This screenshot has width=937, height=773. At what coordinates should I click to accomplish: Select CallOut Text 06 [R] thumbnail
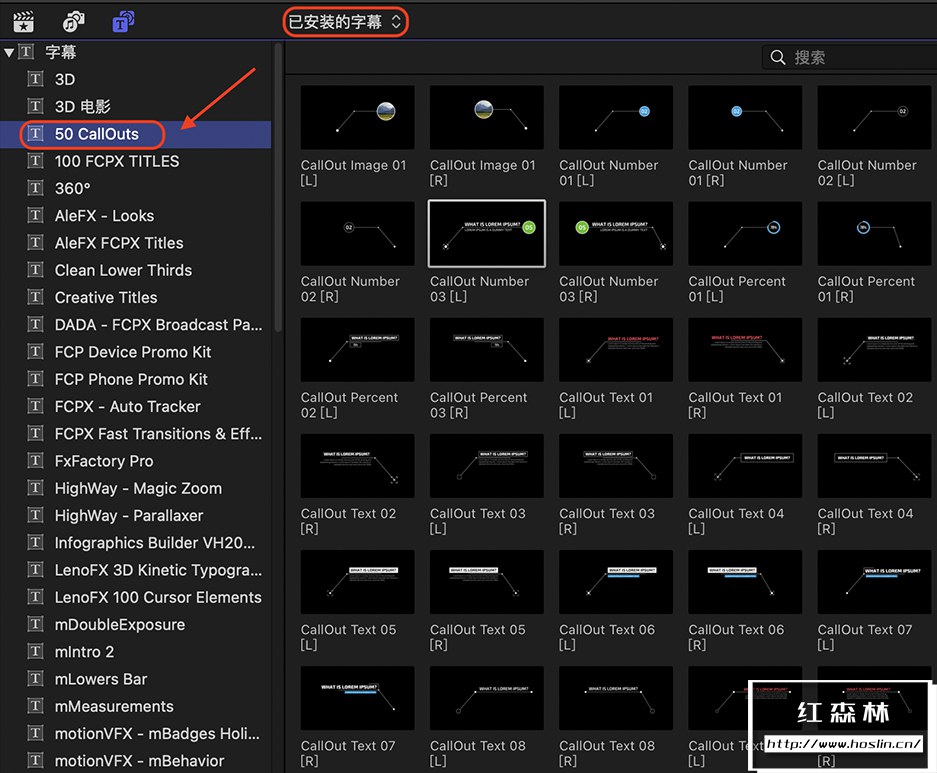(x=745, y=582)
